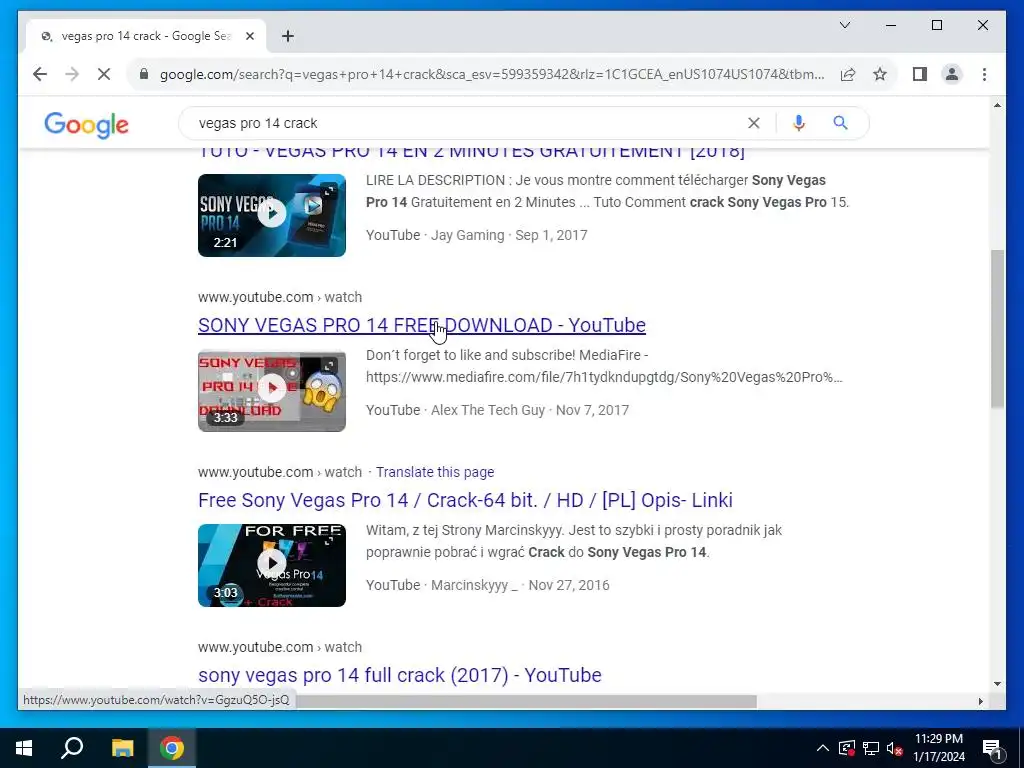Screen dimensions: 1024x768
Task: Go back to the previous page
Action: pos(40,74)
